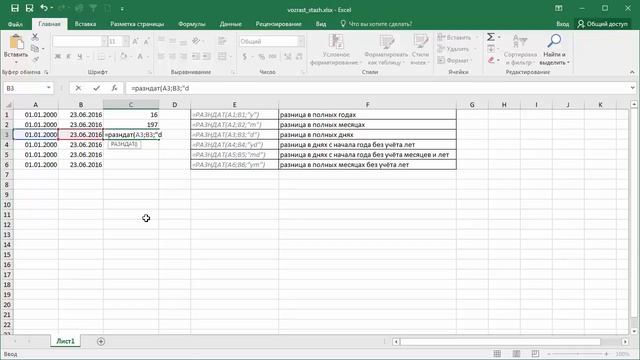Click column header G
640x360 pixels.
click(472, 105)
